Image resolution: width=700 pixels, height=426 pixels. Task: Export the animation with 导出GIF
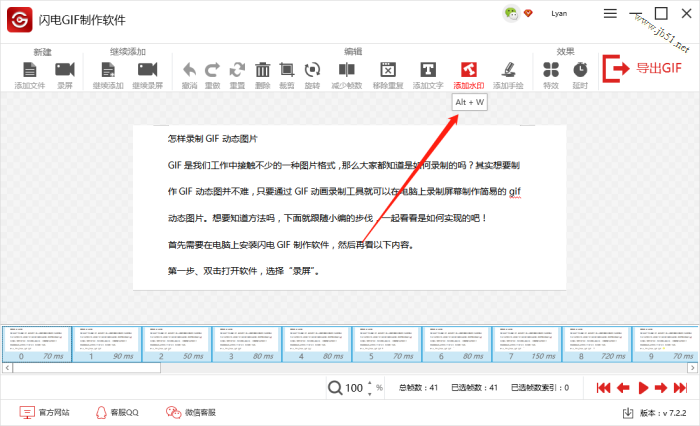pos(642,68)
